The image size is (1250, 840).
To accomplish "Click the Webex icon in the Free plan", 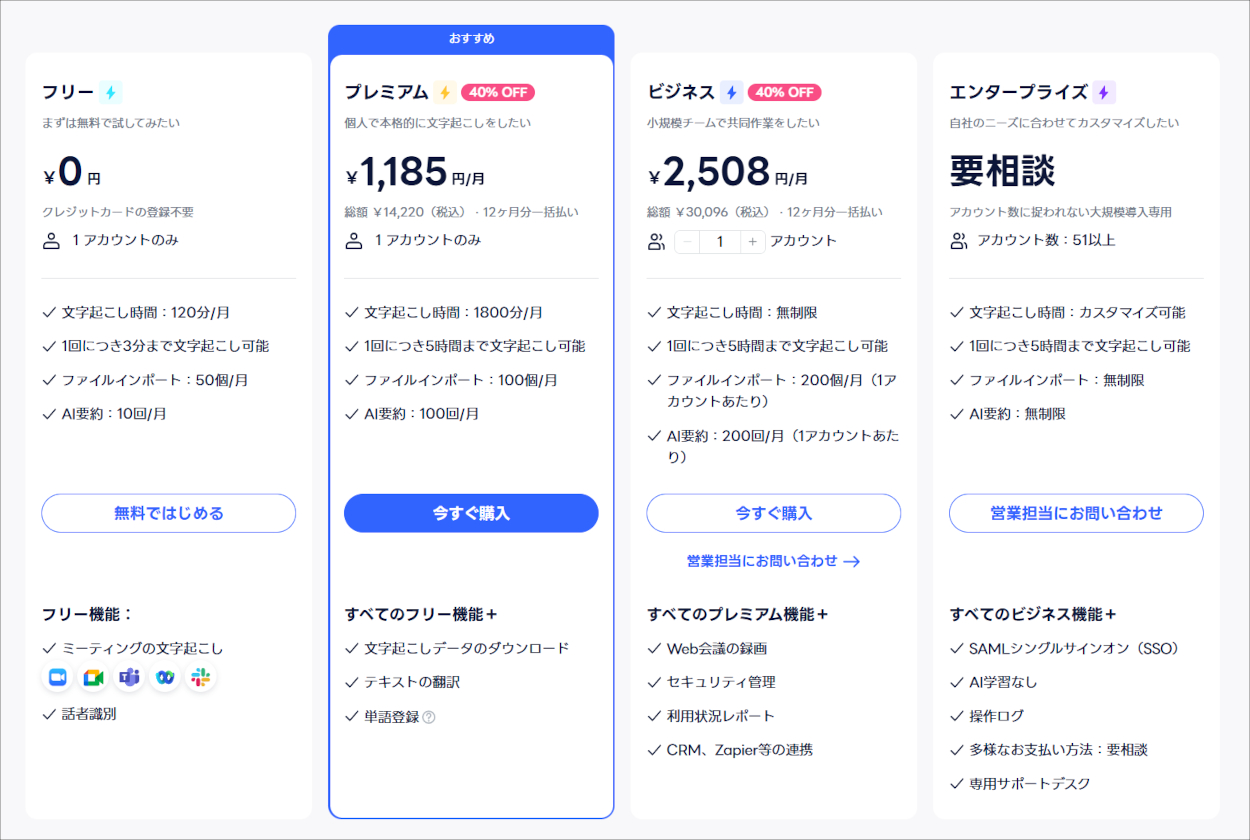I will tap(164, 677).
